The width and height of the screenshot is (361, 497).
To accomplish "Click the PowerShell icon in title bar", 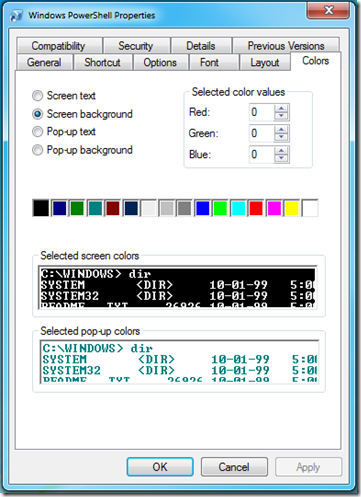I will (x=16, y=15).
